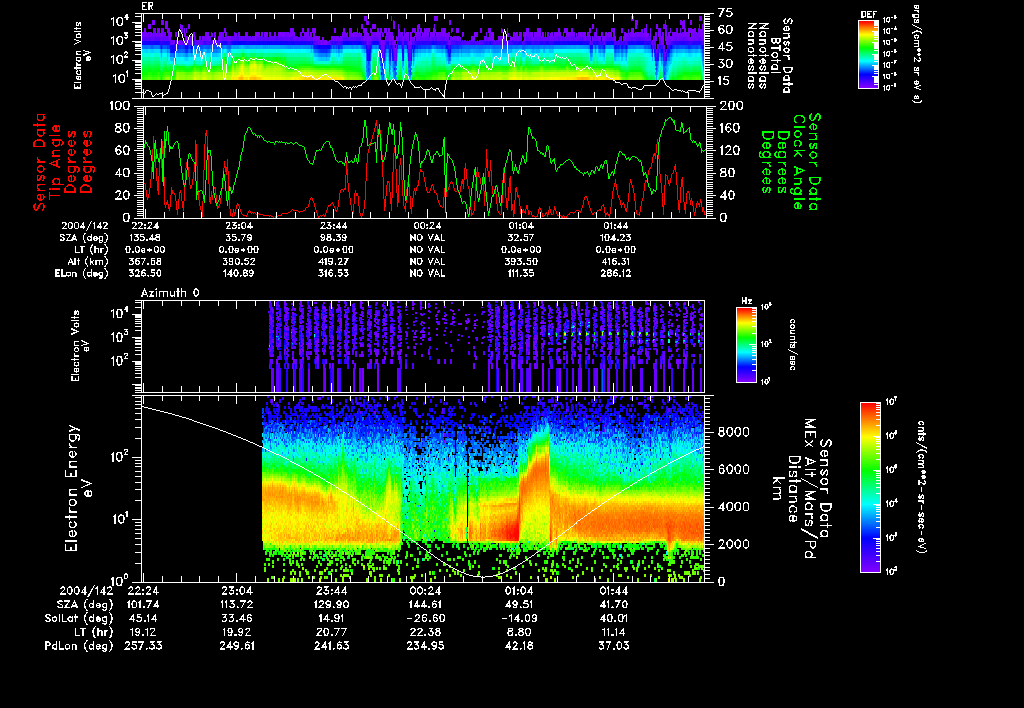Viewport: 1024px width, 708px height.
Task: Click the 'Electron Energy' axis label
Action: [x=72, y=488]
